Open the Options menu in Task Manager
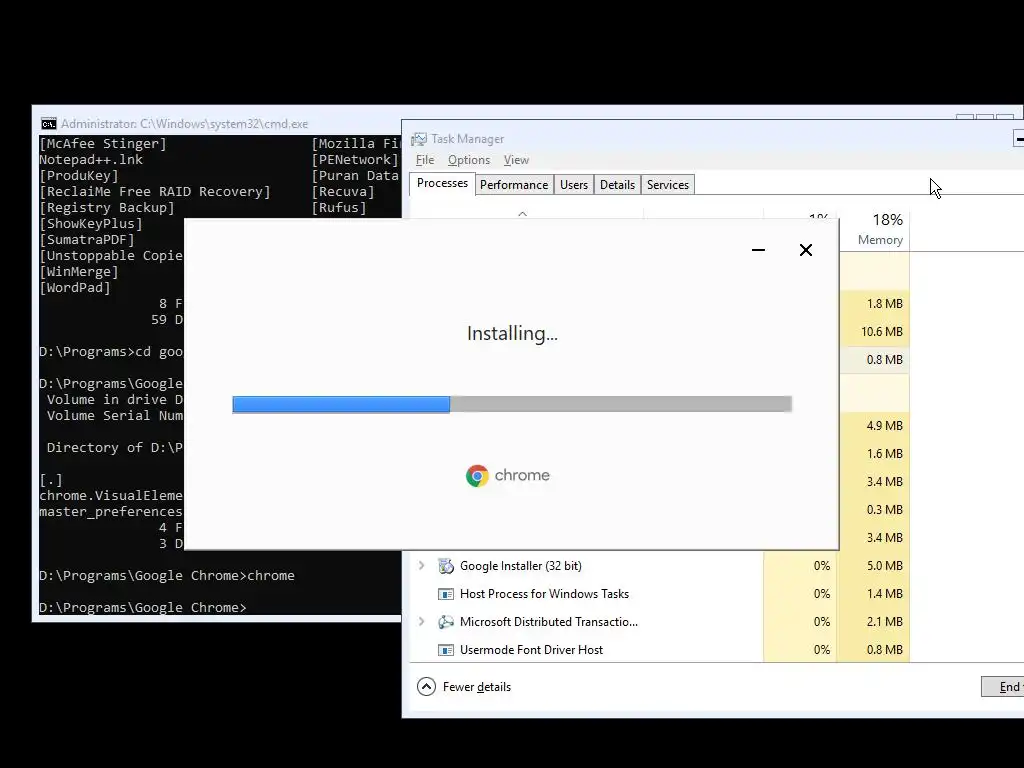Image resolution: width=1024 pixels, height=768 pixels. point(469,160)
